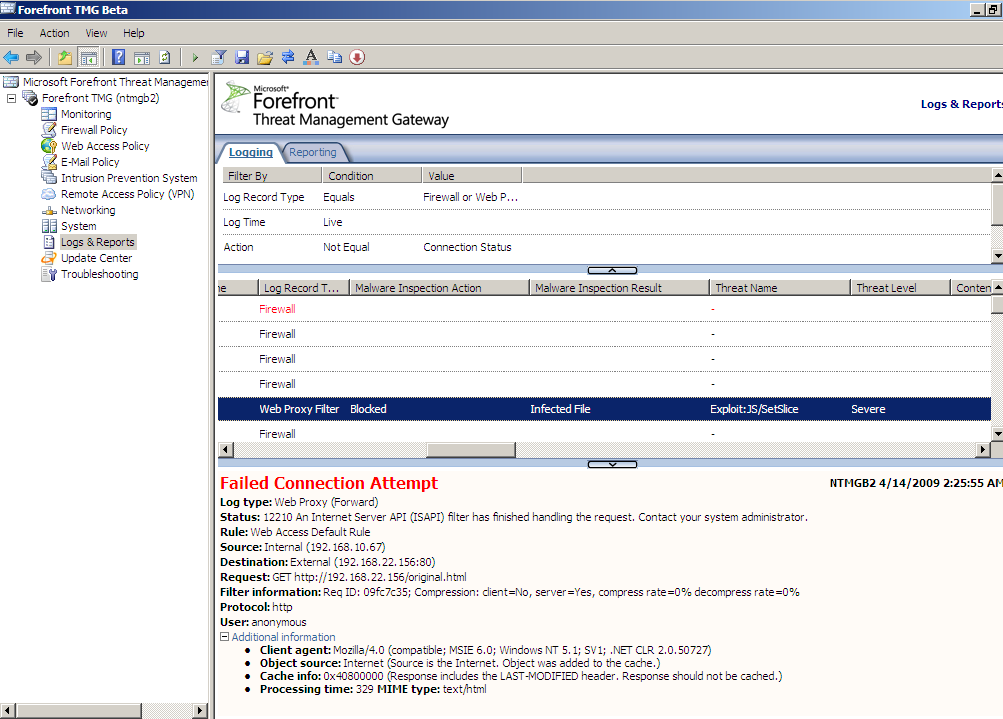Click down arrow of filter list vertical scrollbar
The image size is (1003, 719).
(x=997, y=256)
